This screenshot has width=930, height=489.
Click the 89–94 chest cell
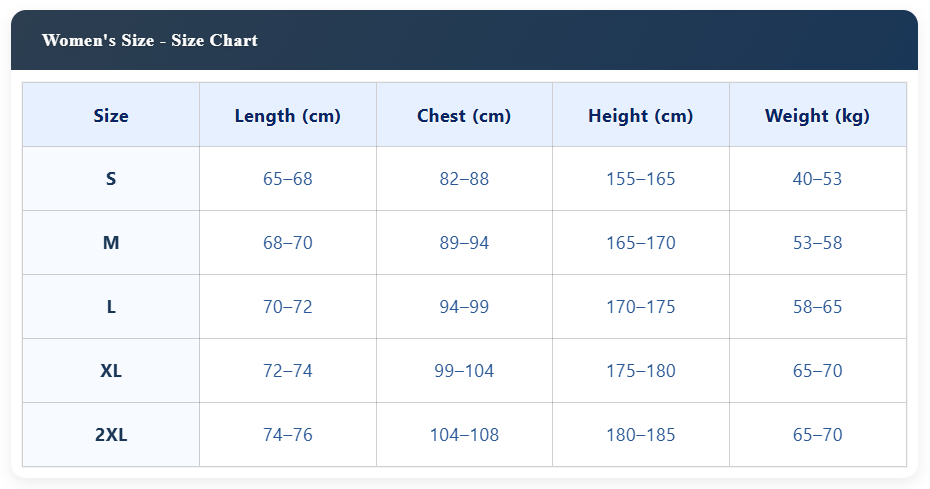click(x=464, y=243)
